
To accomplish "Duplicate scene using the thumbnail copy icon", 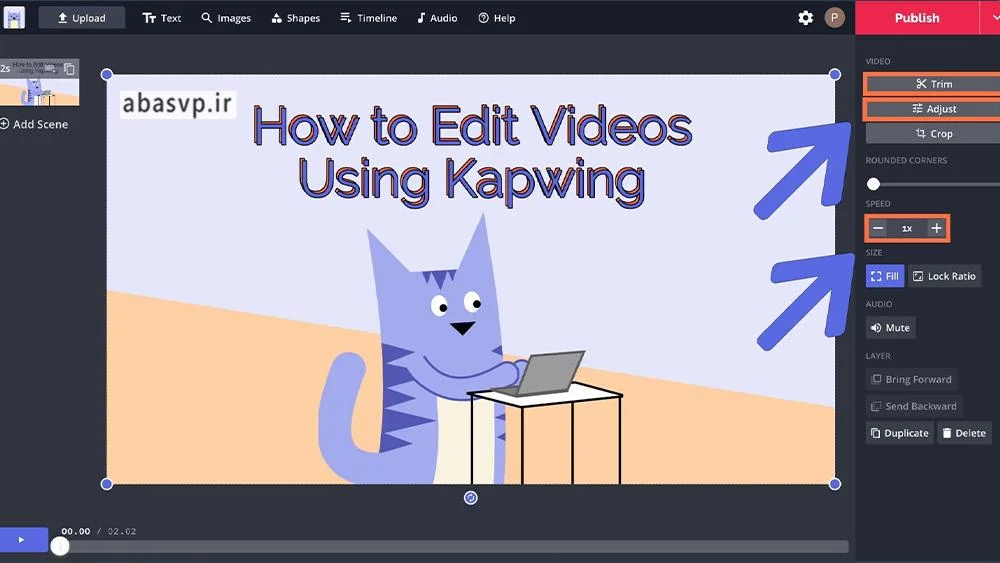I will [x=70, y=68].
